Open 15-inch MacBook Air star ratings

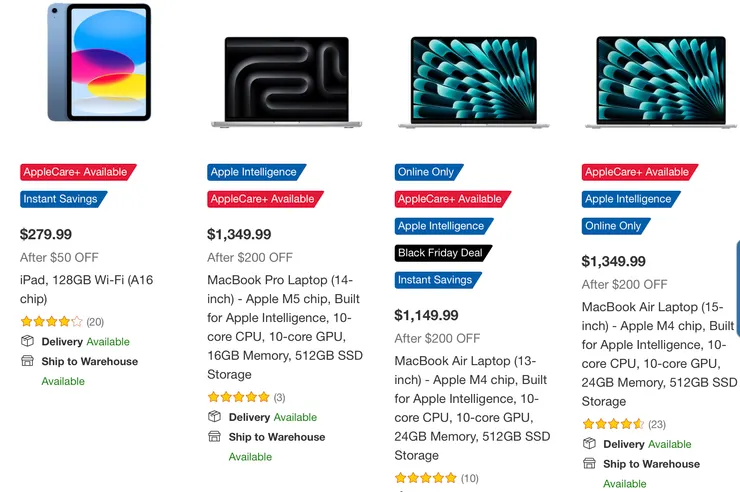click(x=612, y=424)
